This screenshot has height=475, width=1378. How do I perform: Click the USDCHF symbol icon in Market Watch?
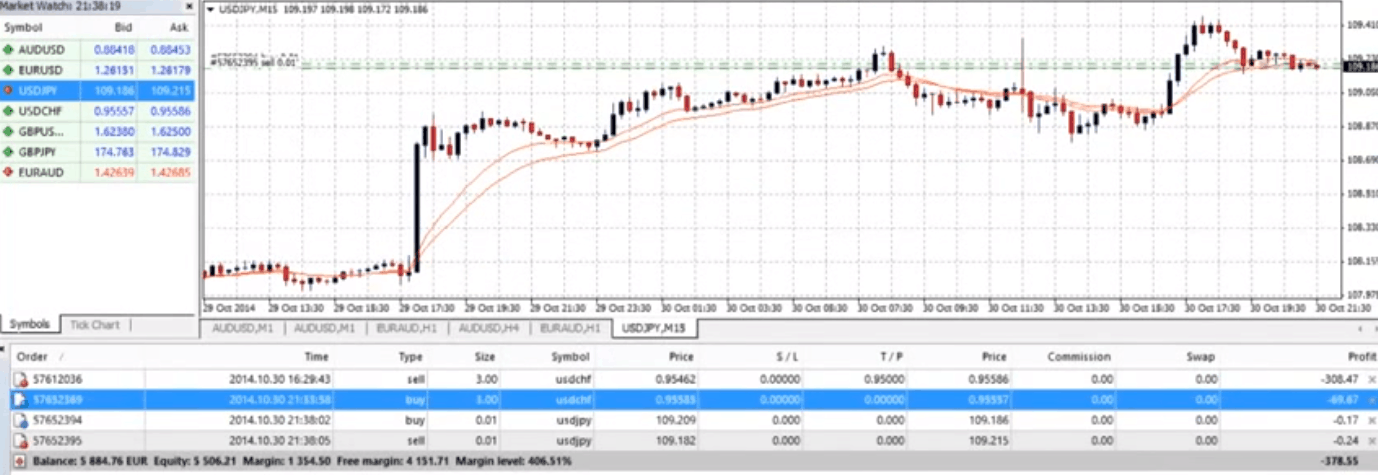coord(9,111)
